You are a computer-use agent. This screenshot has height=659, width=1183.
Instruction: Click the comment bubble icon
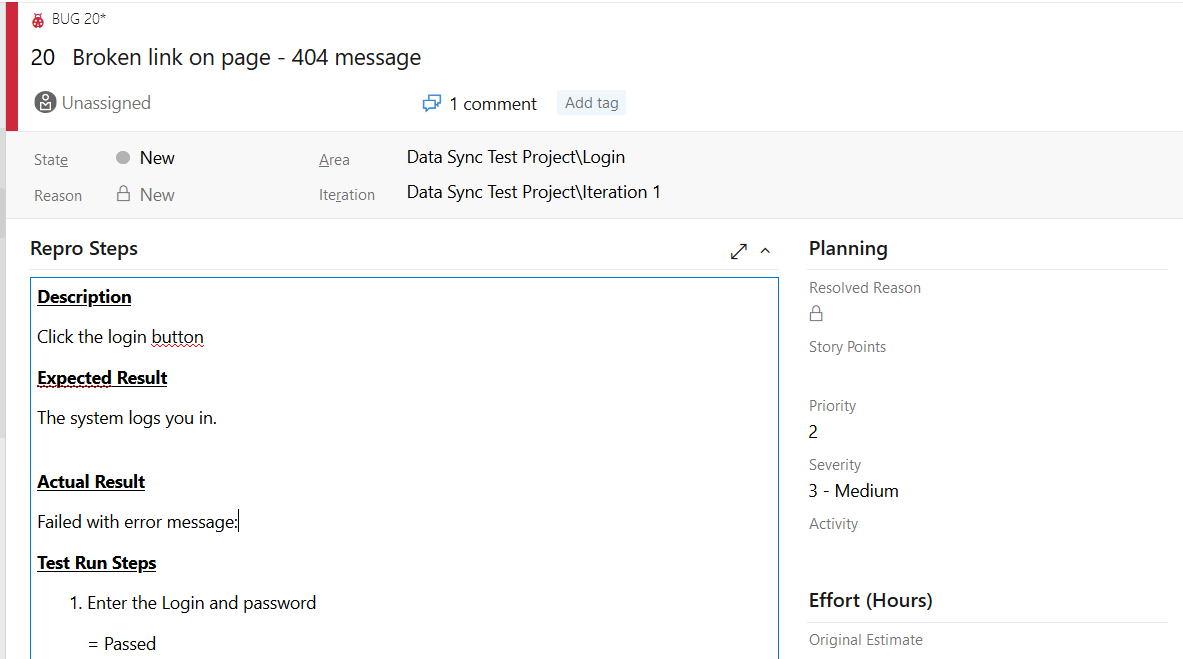tap(432, 103)
